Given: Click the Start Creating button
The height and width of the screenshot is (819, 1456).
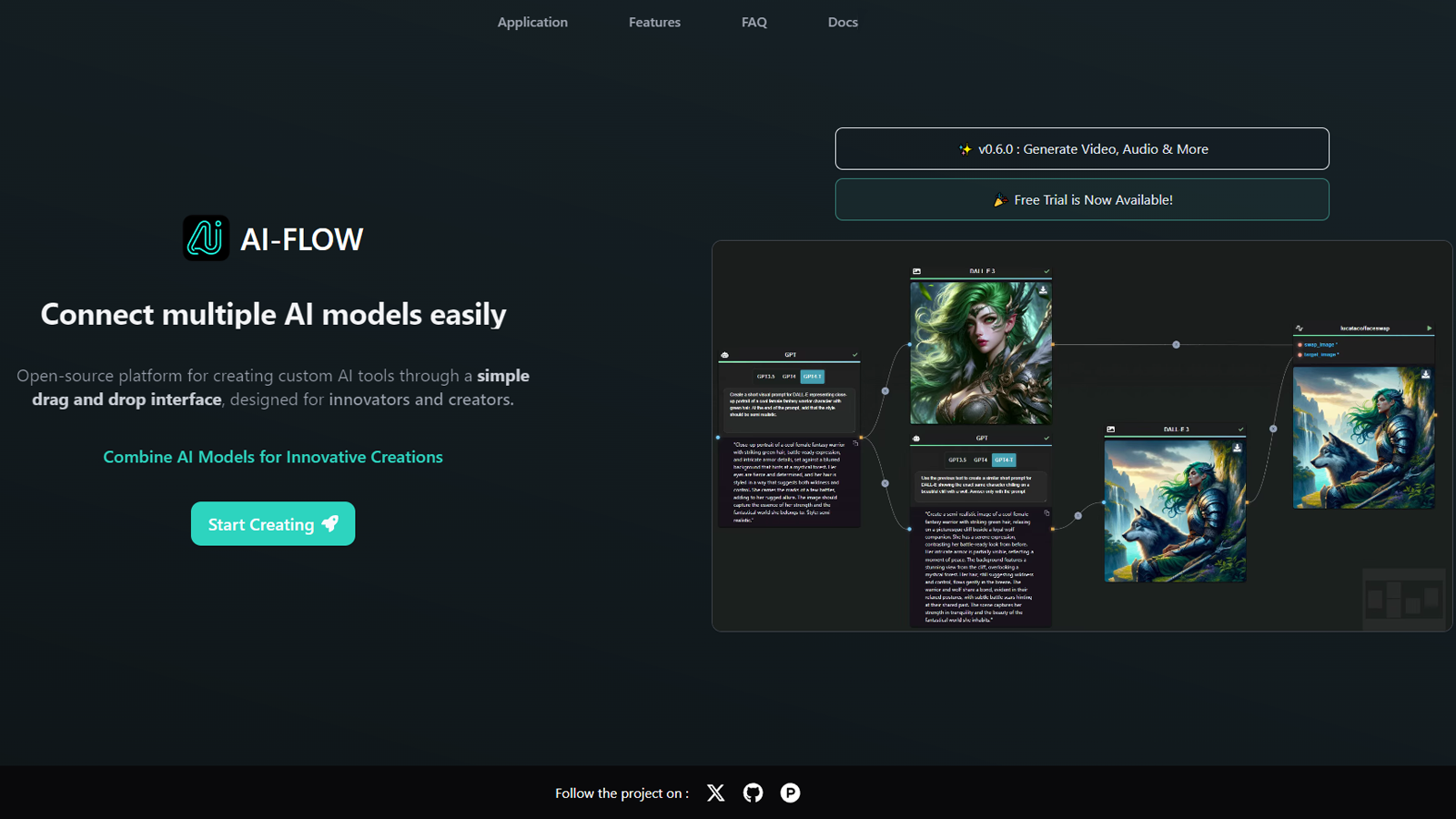Looking at the screenshot, I should pyautogui.click(x=272, y=523).
